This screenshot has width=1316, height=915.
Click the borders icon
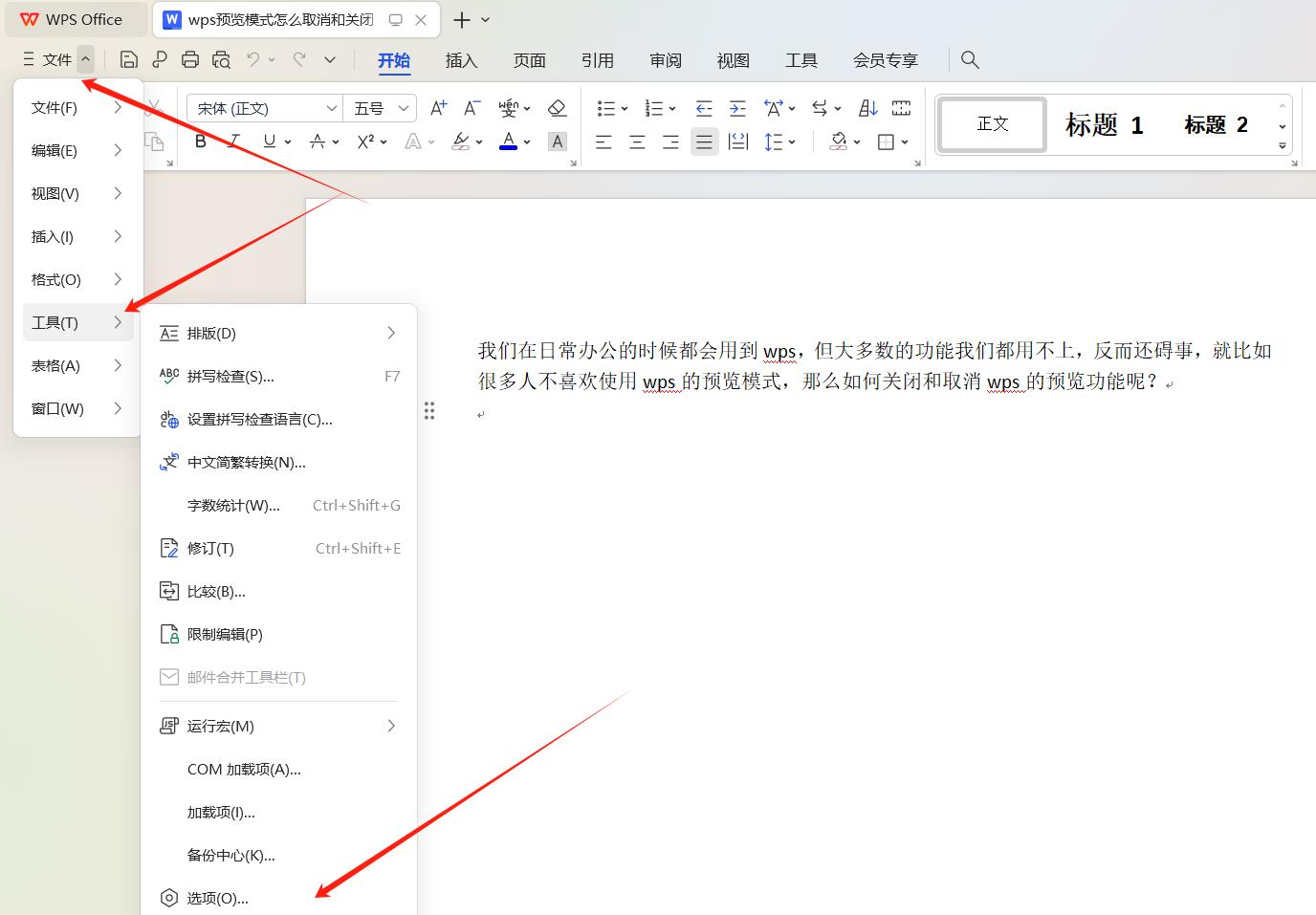887,142
